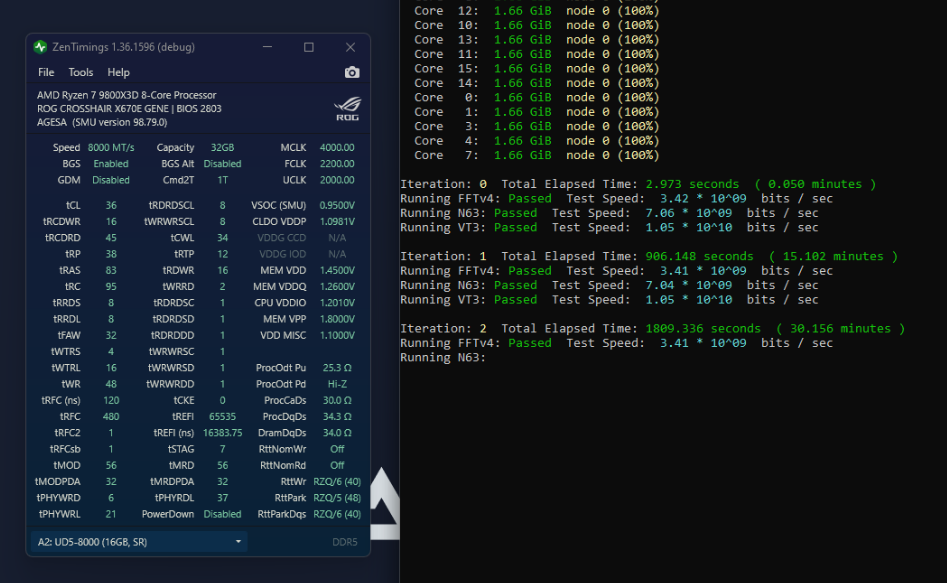The image size is (947, 583).
Task: Click the camera screenshot icon
Action: coord(352,72)
